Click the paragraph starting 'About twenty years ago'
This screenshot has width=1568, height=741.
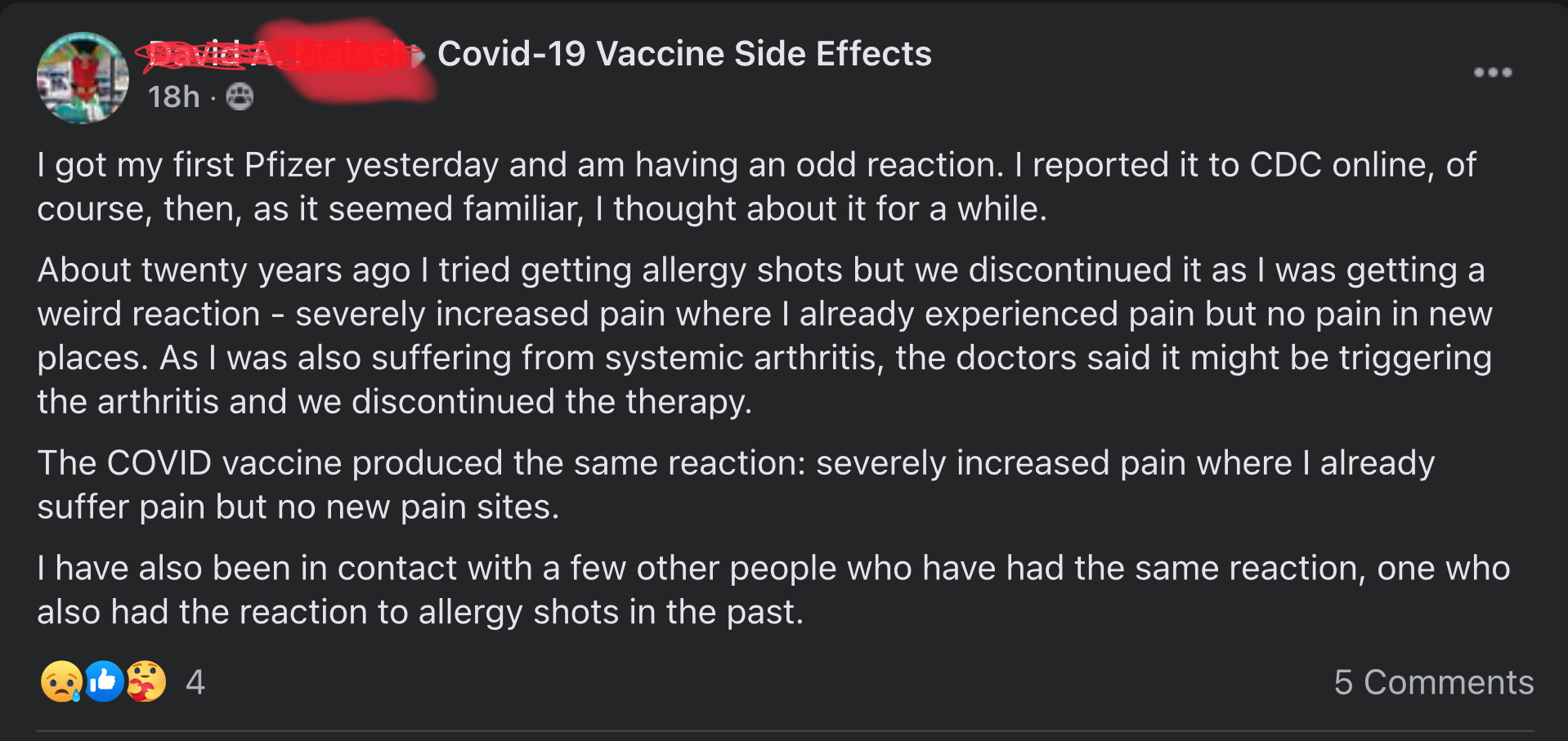764,336
